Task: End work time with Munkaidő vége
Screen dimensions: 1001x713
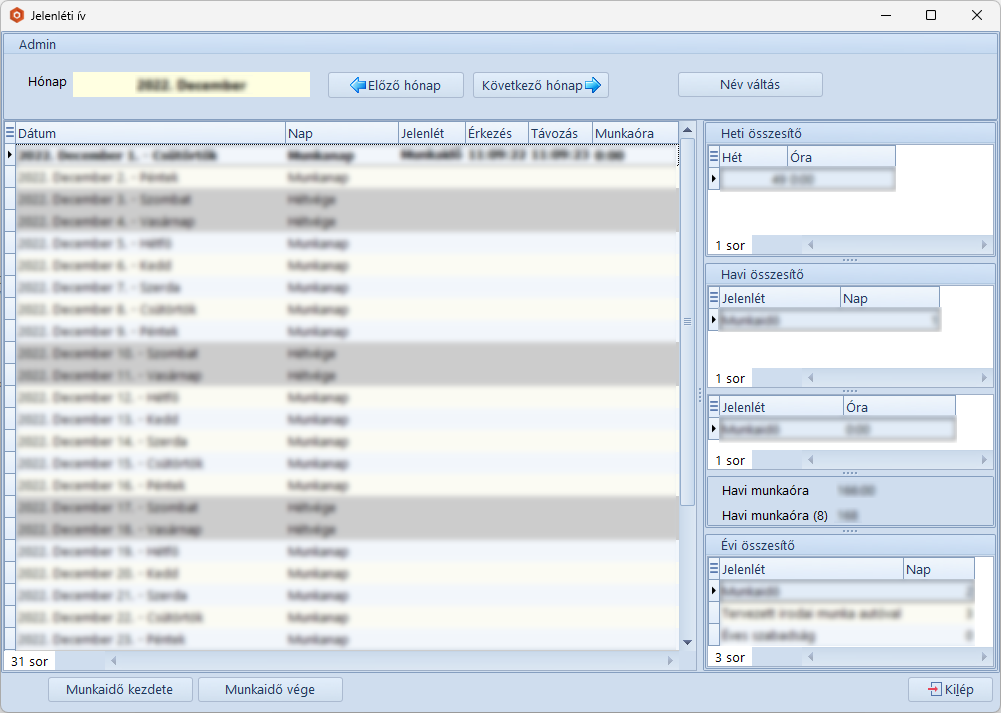Action: [x=270, y=690]
